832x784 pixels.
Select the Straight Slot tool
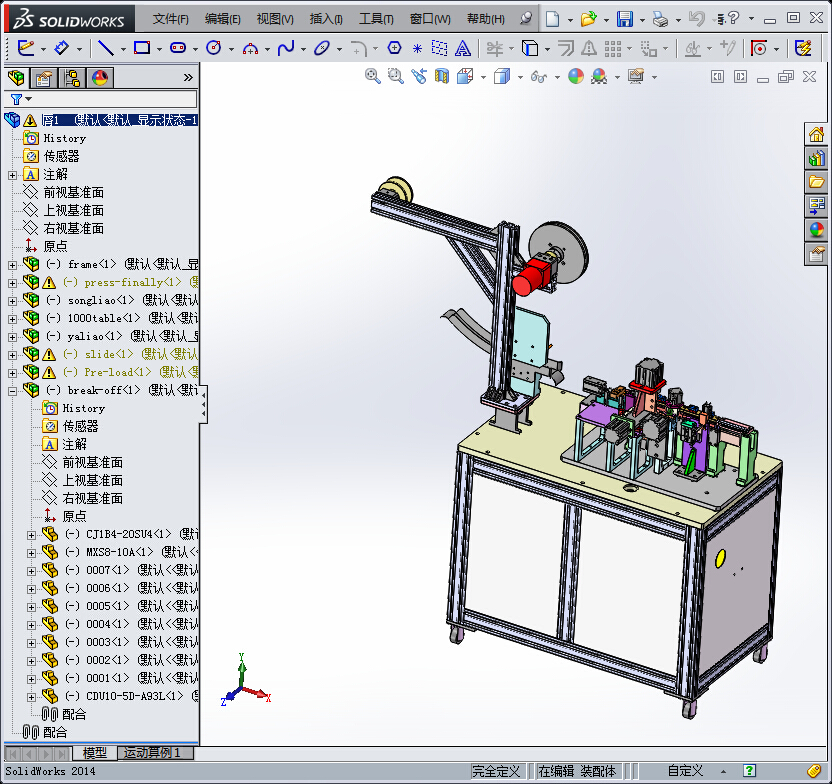[x=178, y=48]
